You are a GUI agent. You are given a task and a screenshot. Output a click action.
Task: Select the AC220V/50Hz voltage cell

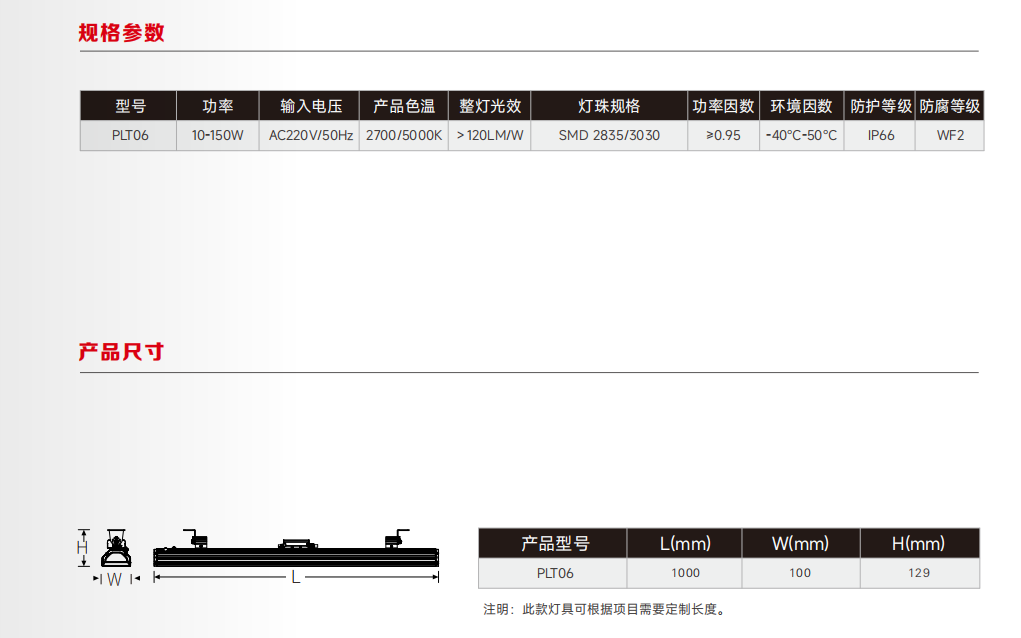pyautogui.click(x=311, y=135)
